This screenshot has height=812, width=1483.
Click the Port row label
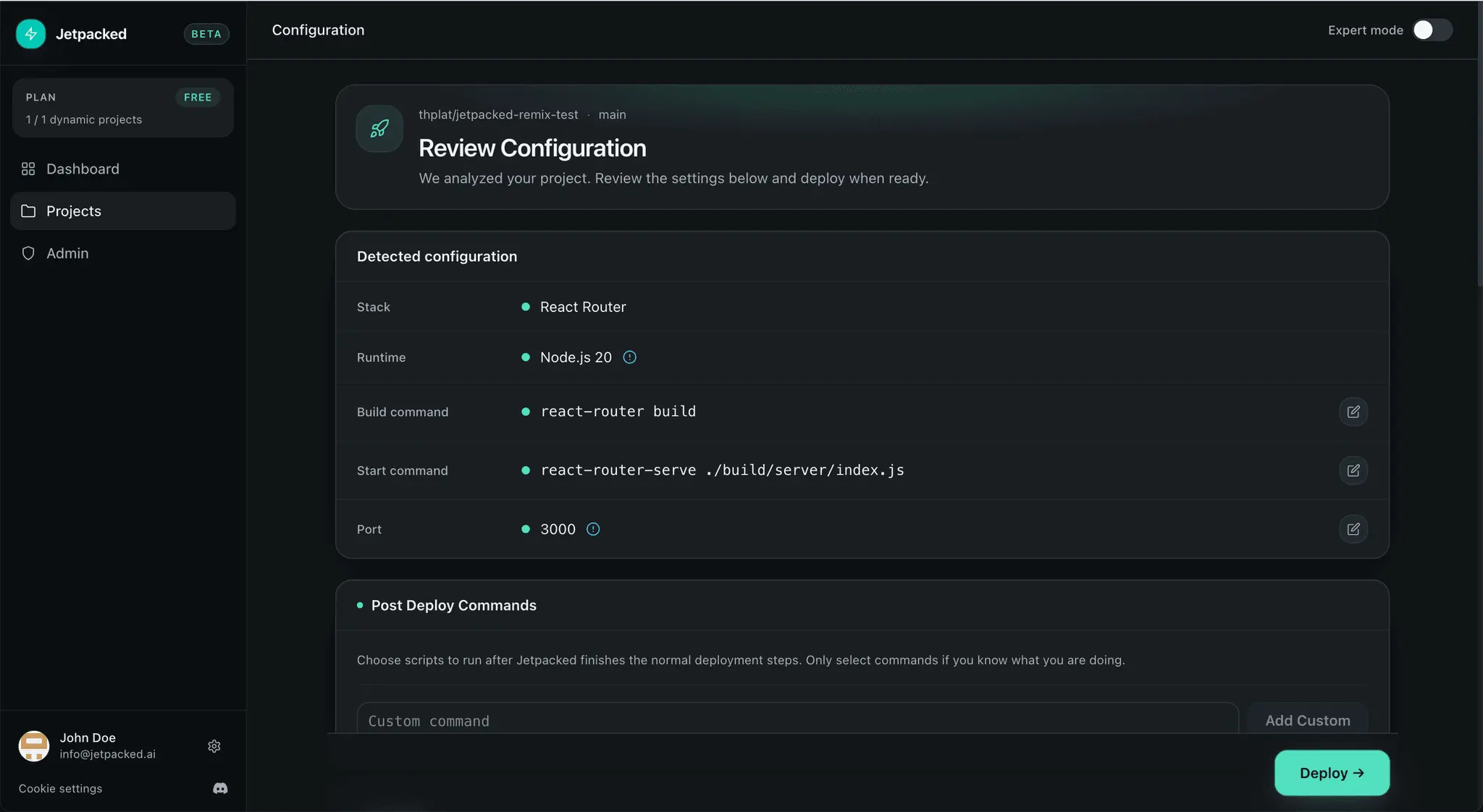(x=369, y=529)
